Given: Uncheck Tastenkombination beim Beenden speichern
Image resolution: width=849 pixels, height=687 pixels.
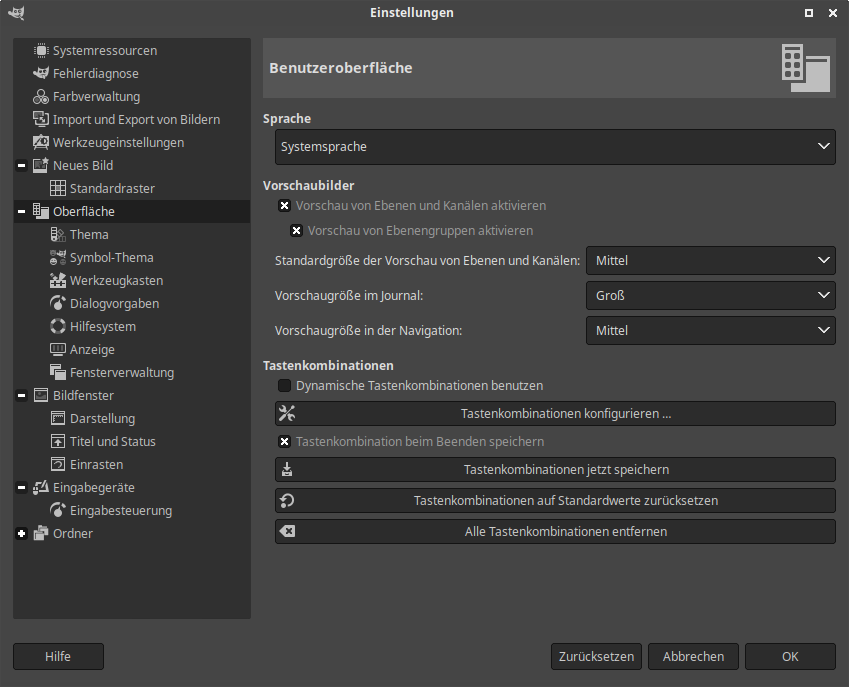Looking at the screenshot, I should click(x=285, y=442).
